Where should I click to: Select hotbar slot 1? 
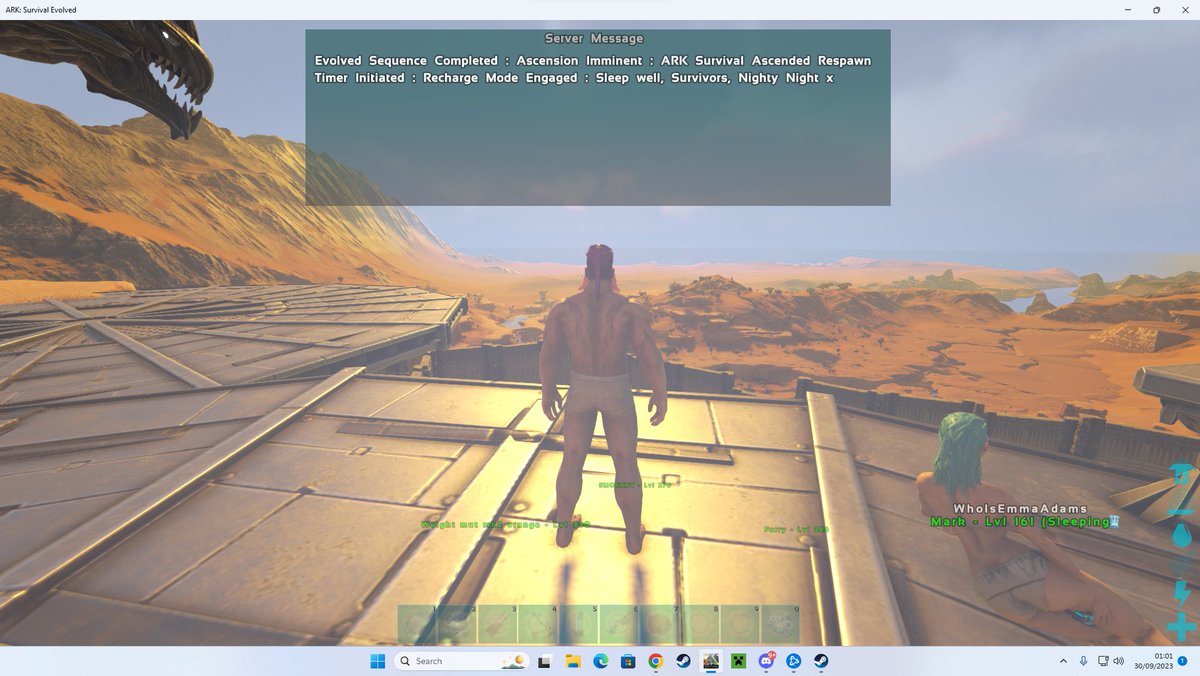(x=417, y=624)
